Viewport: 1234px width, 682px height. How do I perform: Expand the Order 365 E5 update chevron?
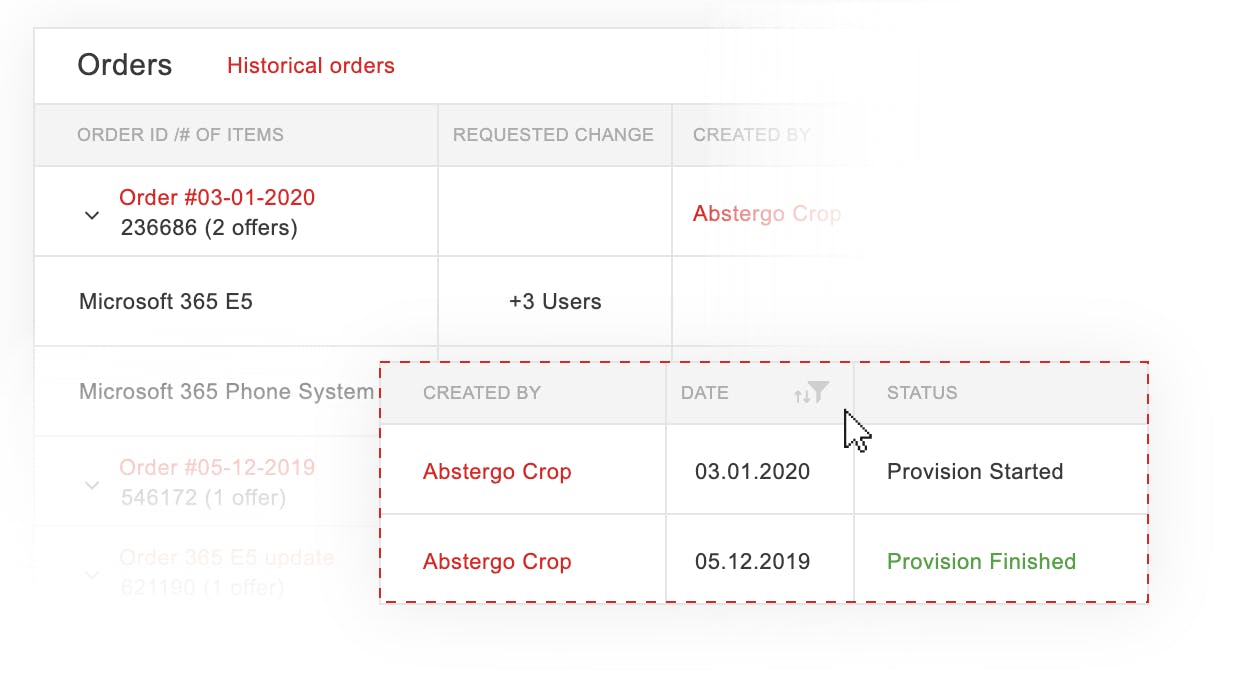[x=92, y=575]
